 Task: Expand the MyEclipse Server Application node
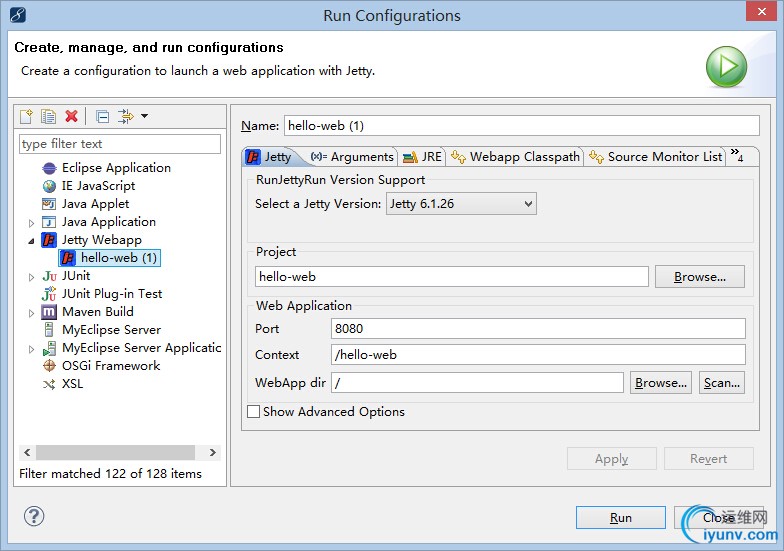pyautogui.click(x=31, y=349)
